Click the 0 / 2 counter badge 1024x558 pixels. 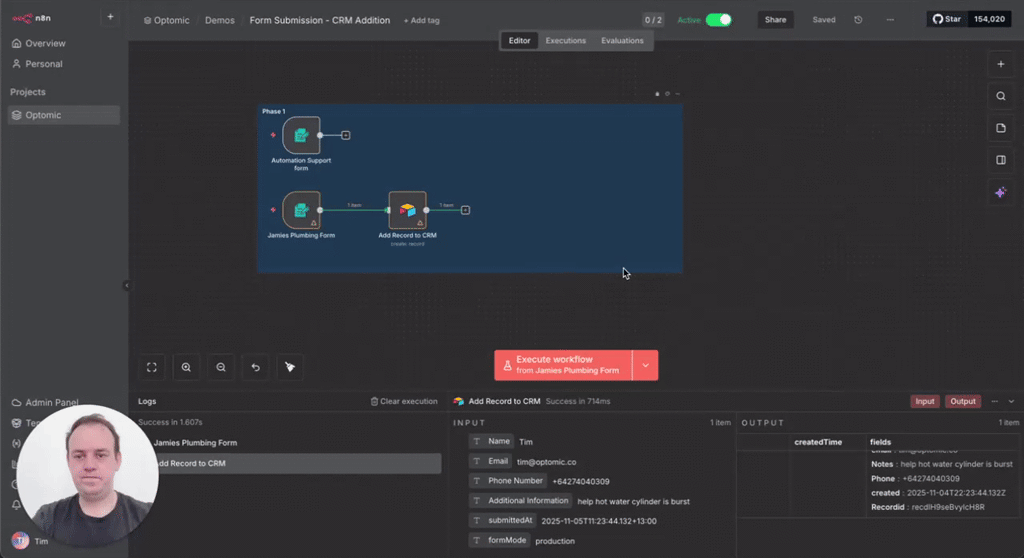point(653,20)
